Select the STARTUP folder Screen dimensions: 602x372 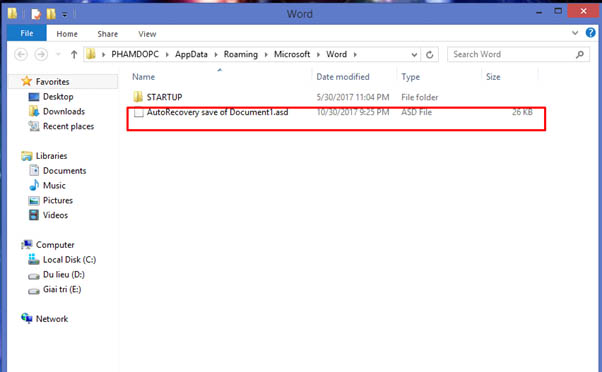point(164,97)
